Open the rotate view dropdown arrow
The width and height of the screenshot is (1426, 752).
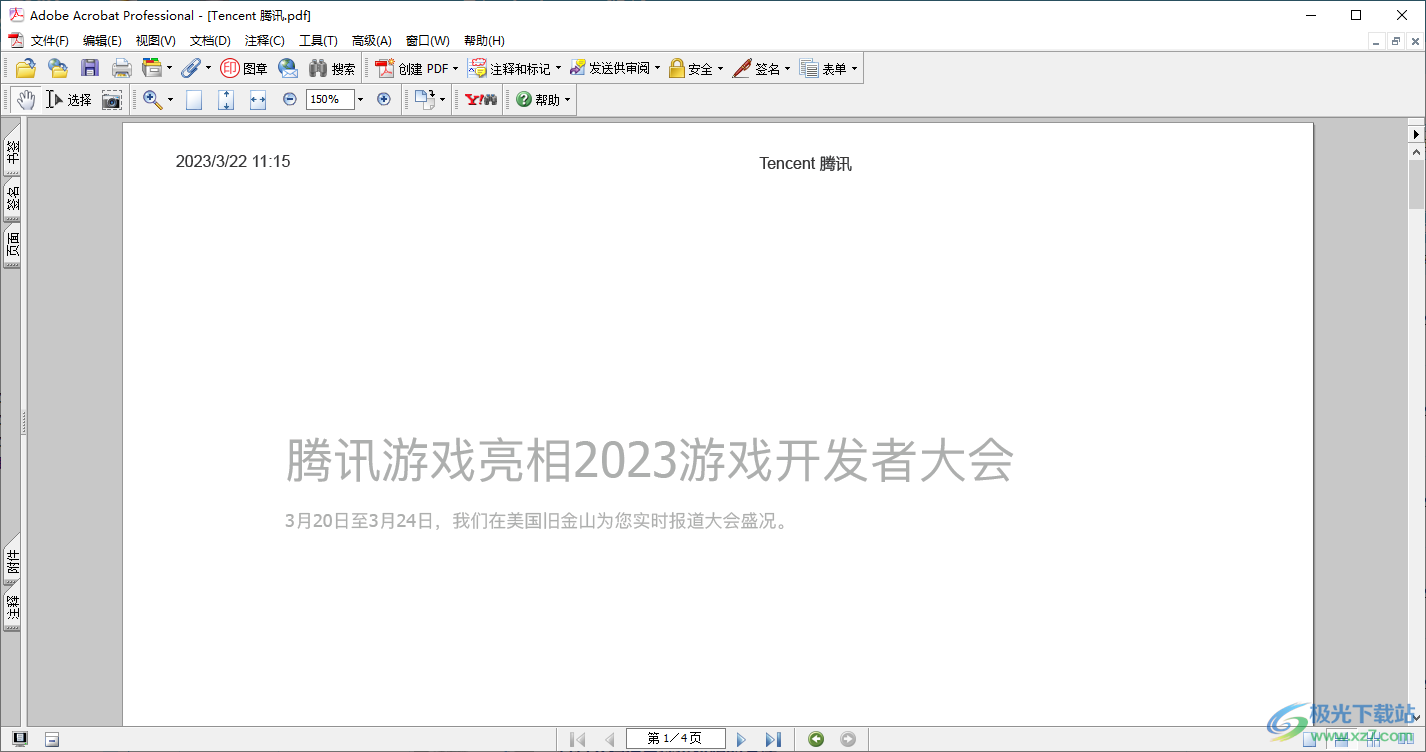click(442, 100)
